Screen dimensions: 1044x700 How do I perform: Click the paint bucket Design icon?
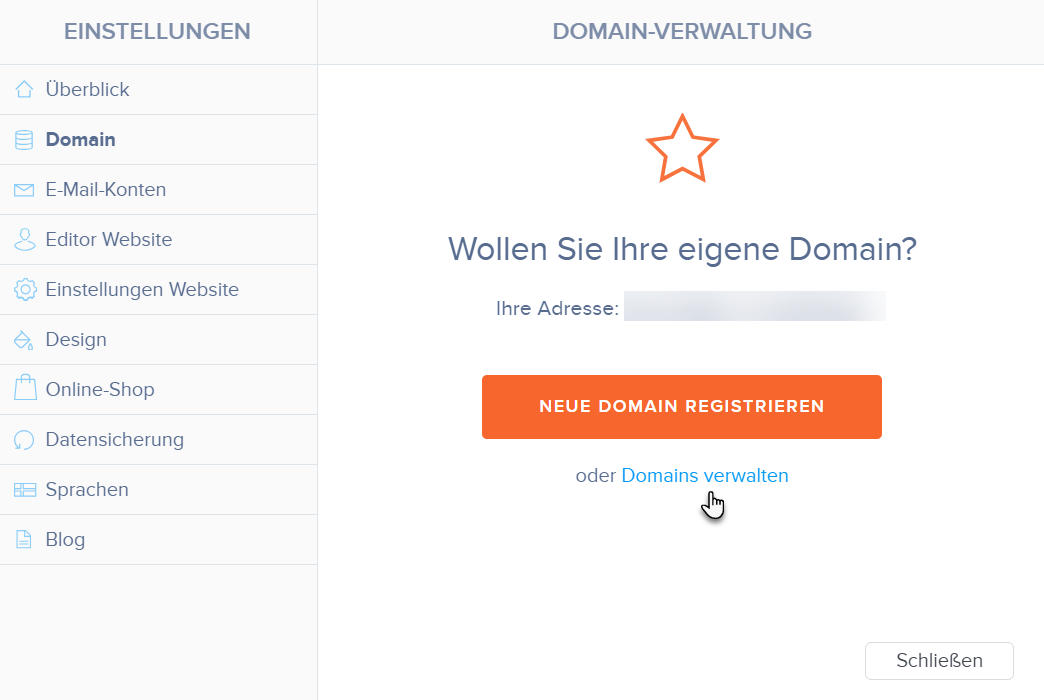[x=25, y=340]
